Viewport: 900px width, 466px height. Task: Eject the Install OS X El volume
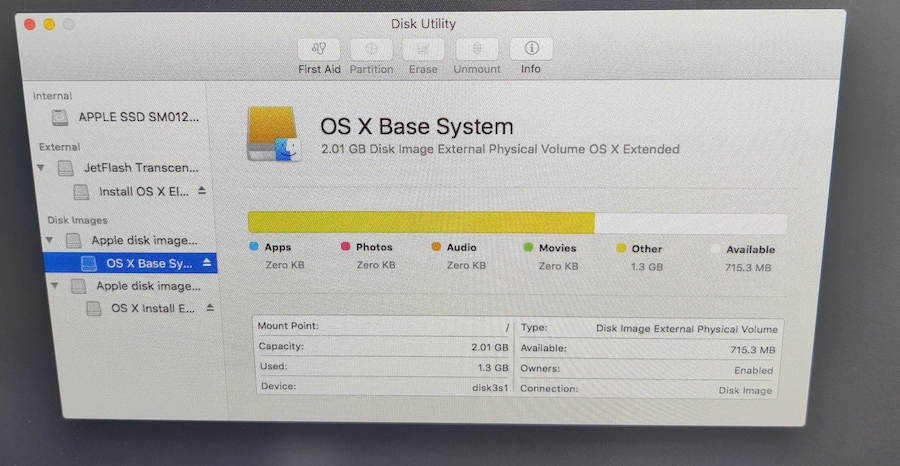[x=202, y=191]
